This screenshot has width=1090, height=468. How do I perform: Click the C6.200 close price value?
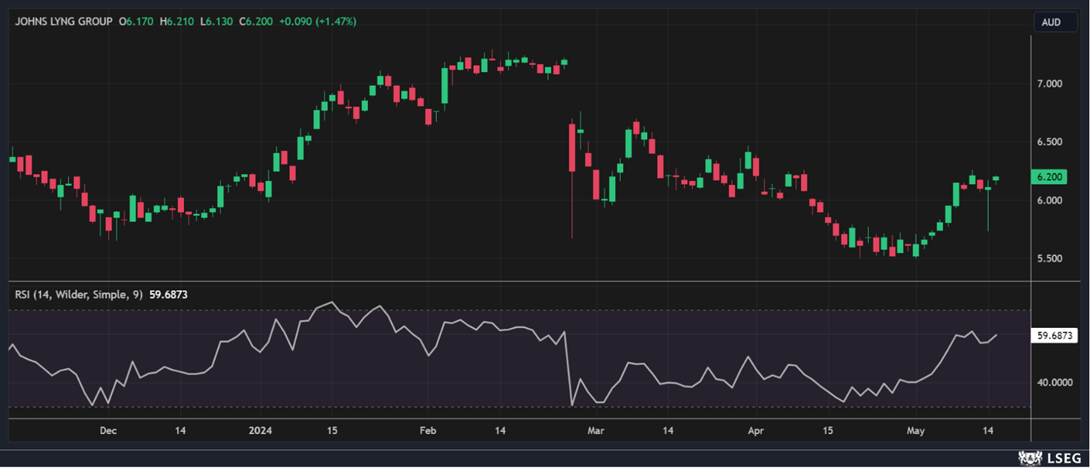(x=257, y=22)
